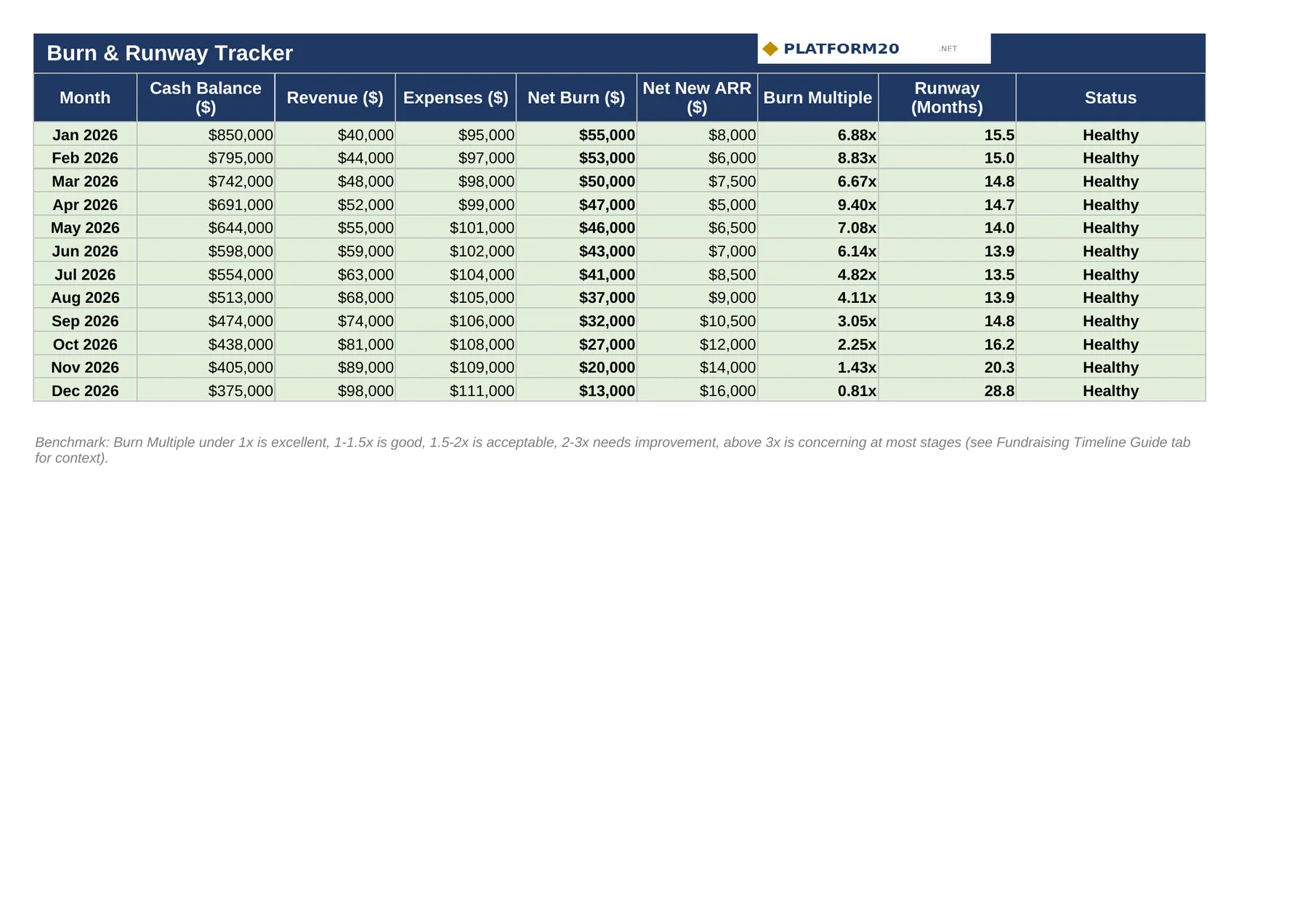Select the 0.81x burn multiple cell

817,390
